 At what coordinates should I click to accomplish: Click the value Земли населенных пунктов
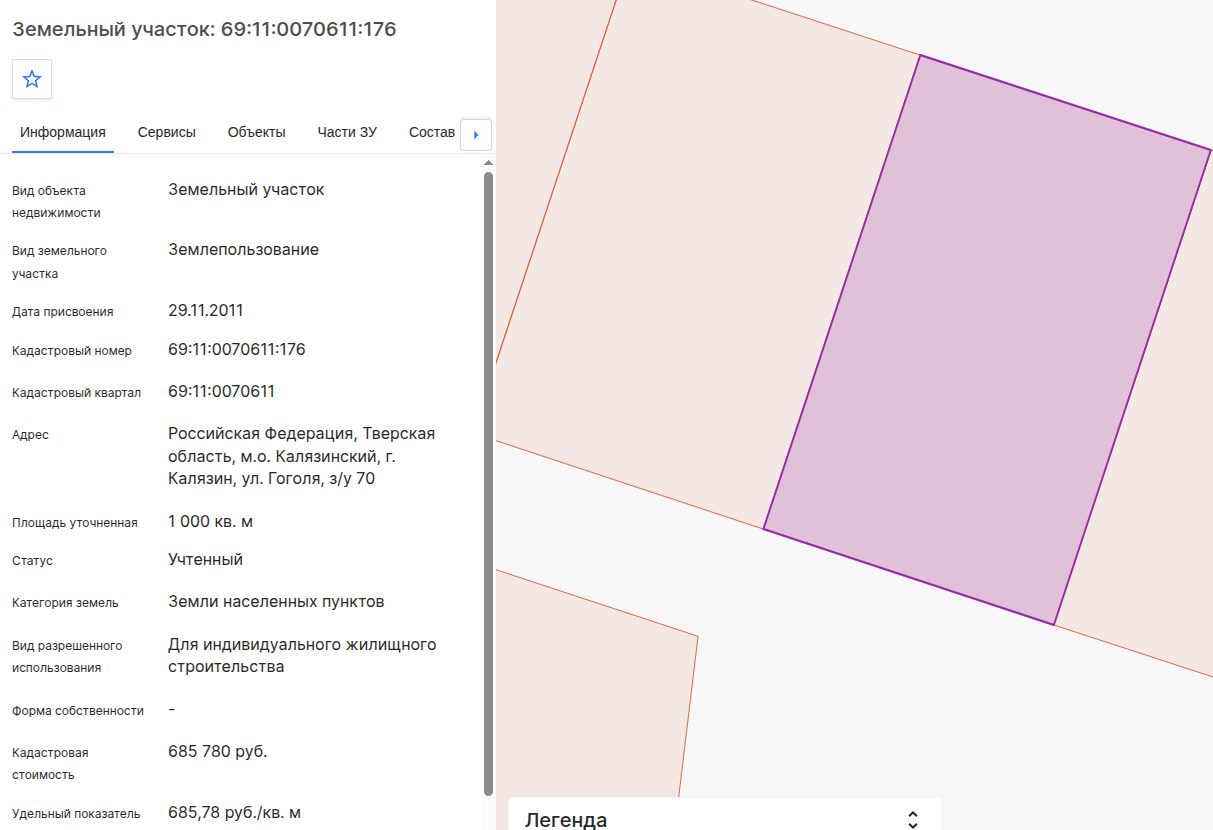click(276, 602)
